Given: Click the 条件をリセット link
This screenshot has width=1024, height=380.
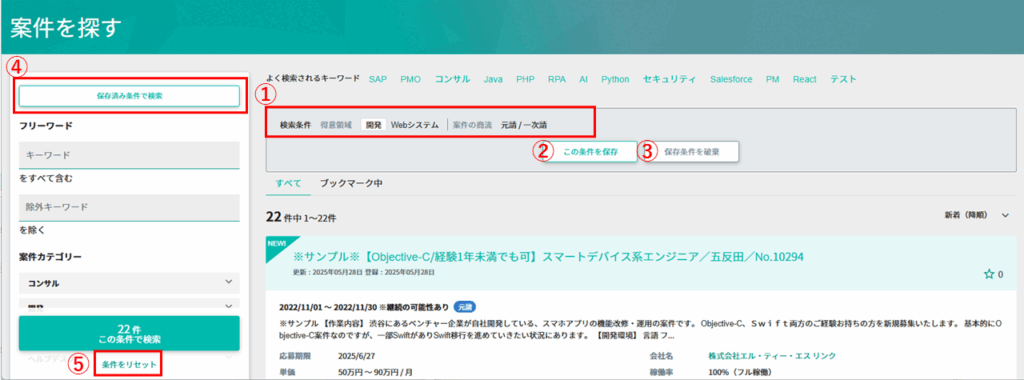Looking at the screenshot, I should tap(129, 365).
